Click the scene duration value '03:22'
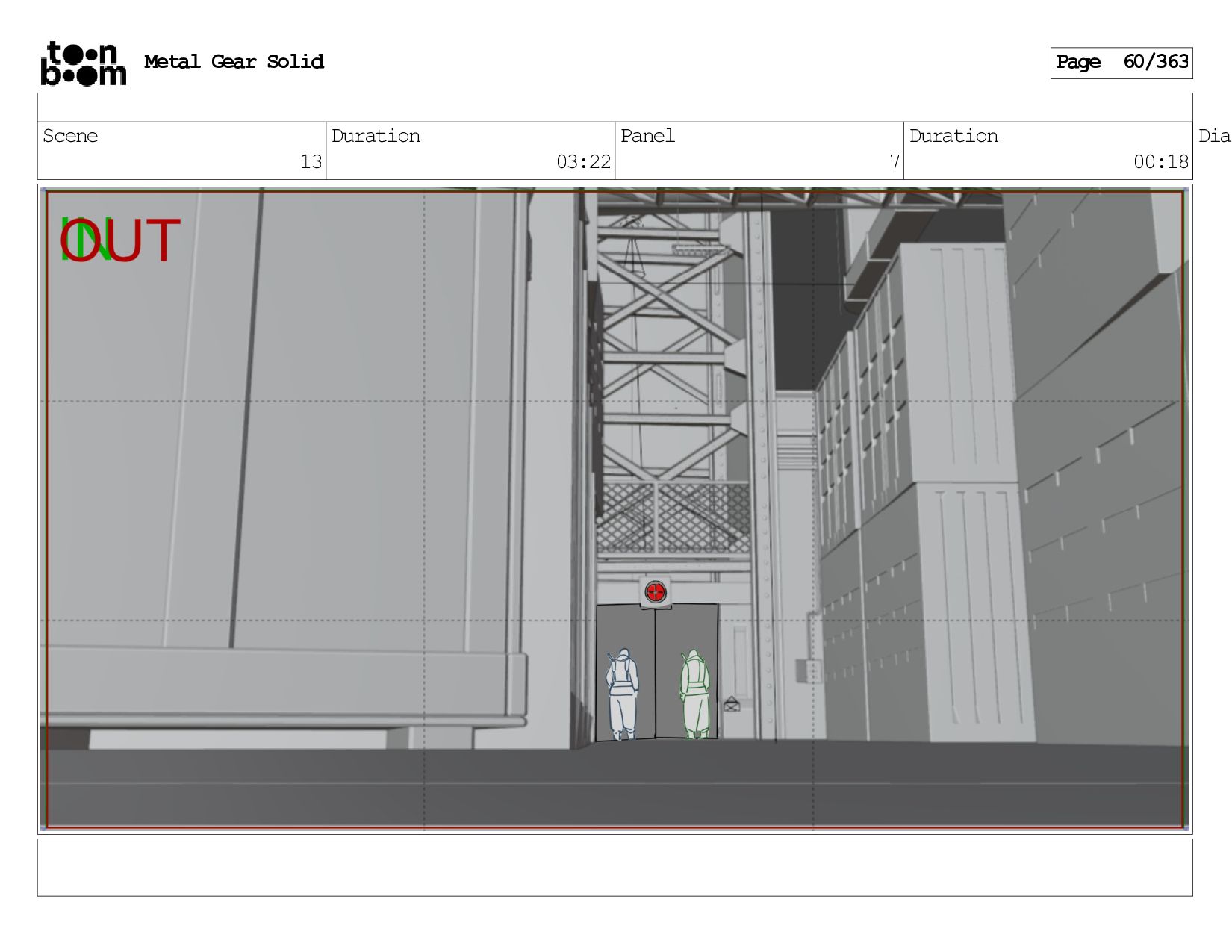The image size is (1232, 952). point(583,162)
